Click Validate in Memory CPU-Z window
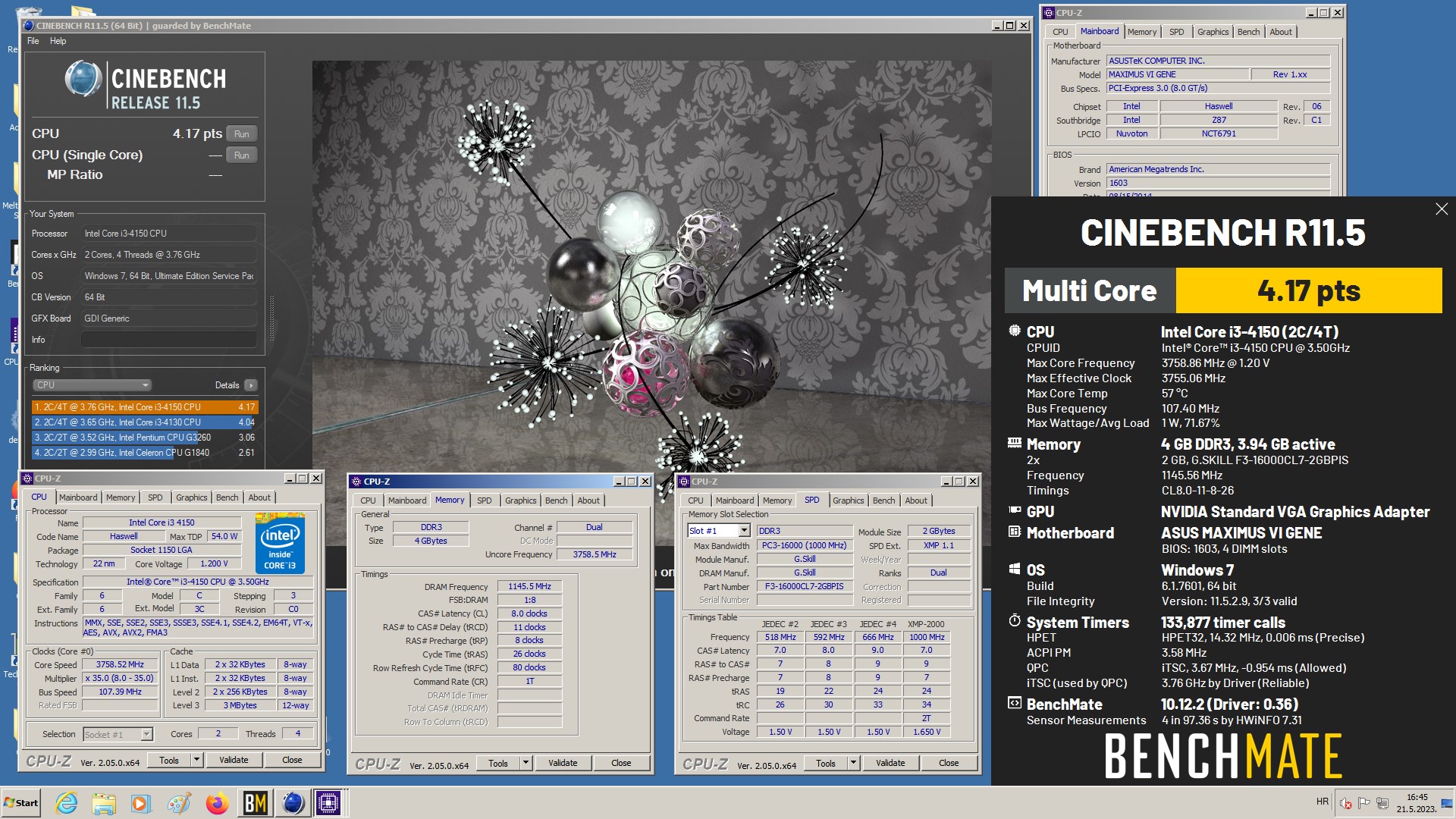The image size is (1456, 819). pyautogui.click(x=563, y=763)
